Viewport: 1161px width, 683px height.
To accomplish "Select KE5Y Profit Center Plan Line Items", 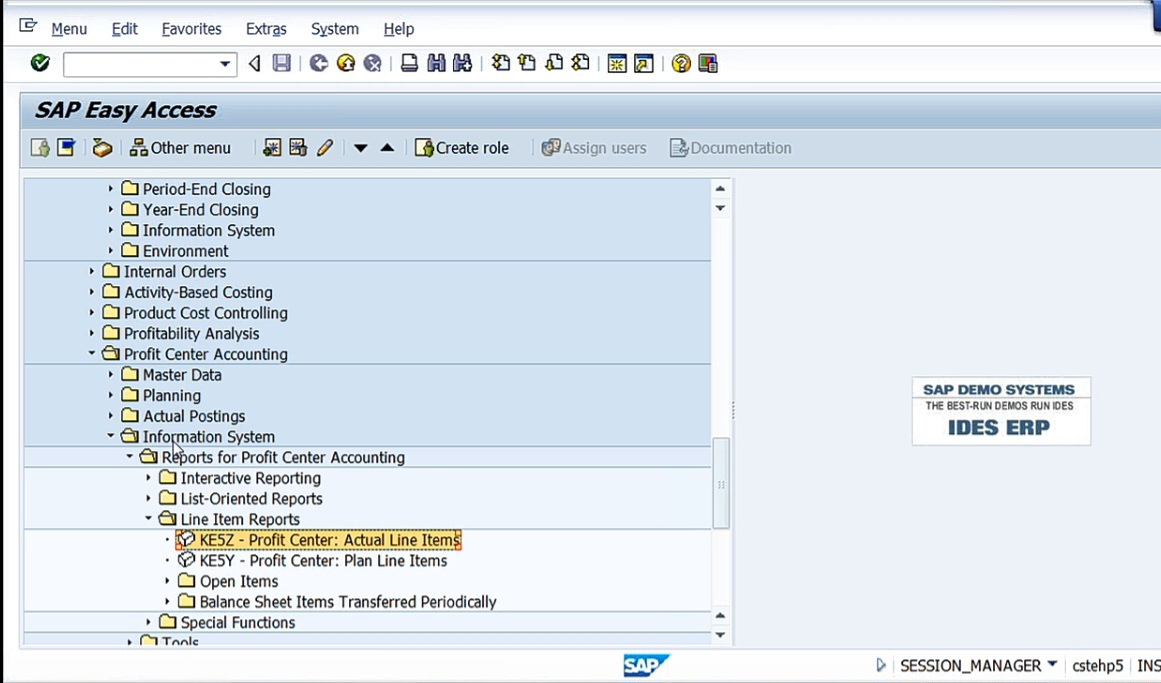I will pos(312,561).
